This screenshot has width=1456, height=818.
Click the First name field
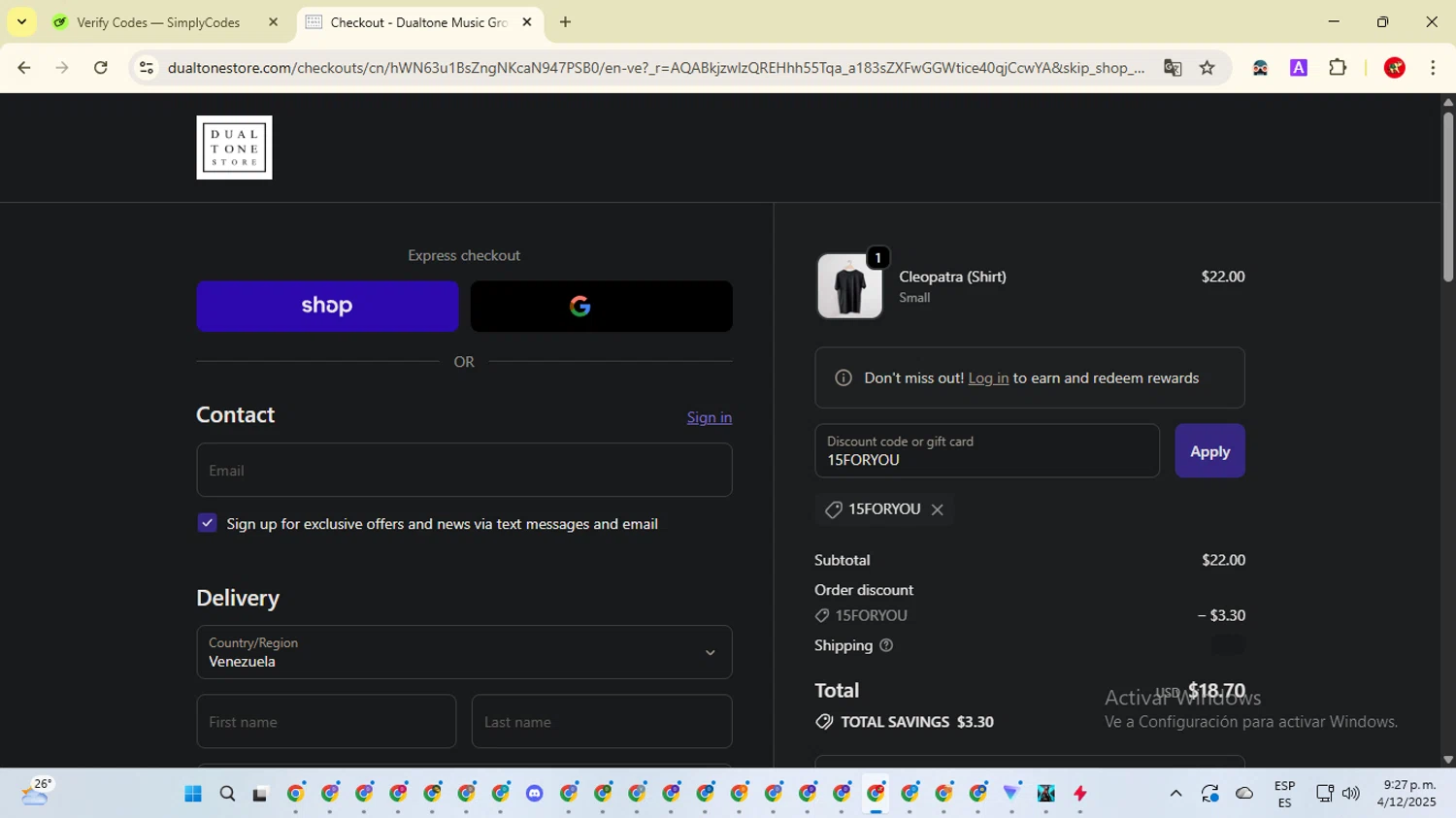(326, 722)
